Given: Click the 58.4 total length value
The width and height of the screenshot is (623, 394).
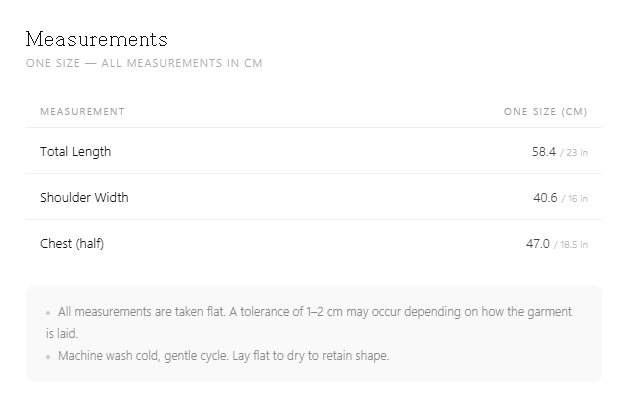Looking at the screenshot, I should pos(544,152).
